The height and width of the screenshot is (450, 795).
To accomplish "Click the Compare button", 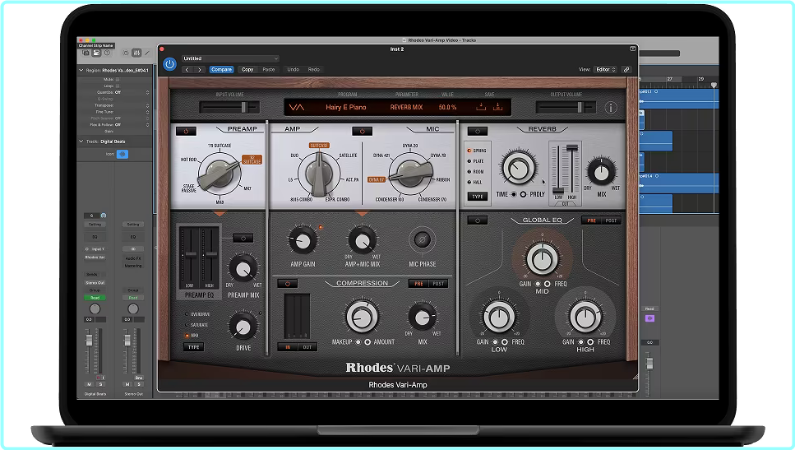I will click(x=221, y=70).
